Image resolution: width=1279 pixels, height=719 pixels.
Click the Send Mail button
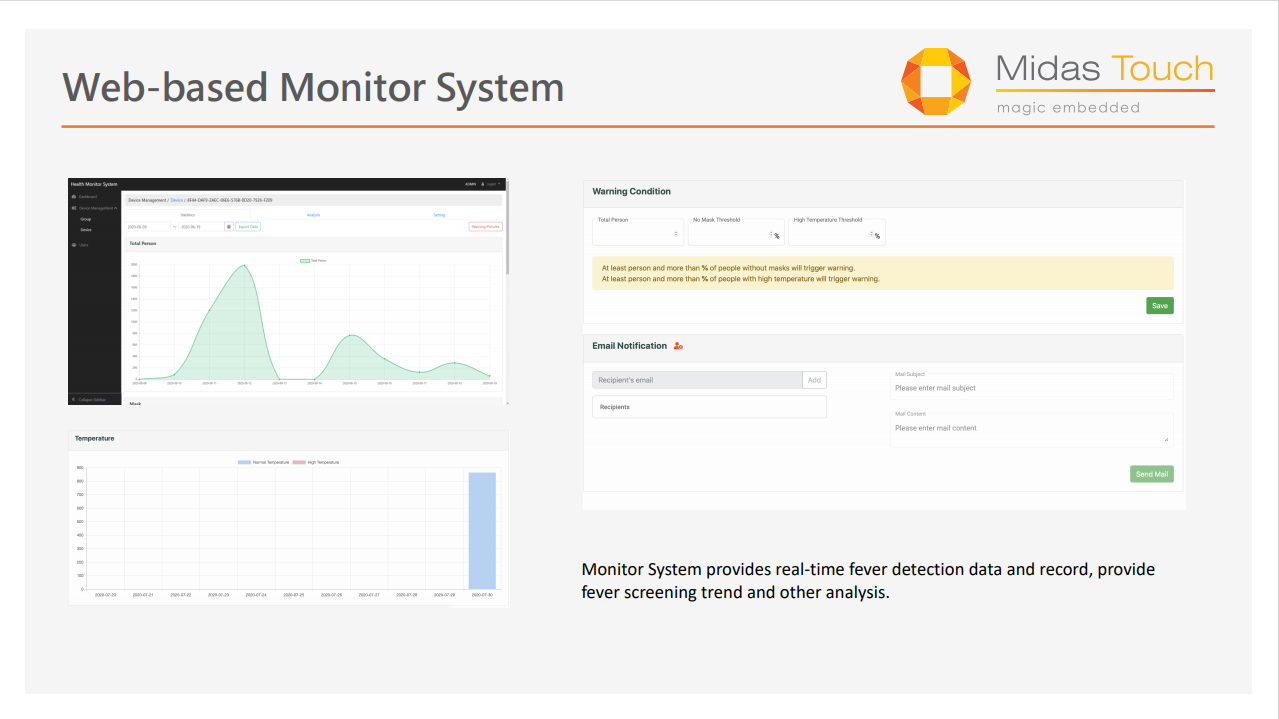click(x=1151, y=474)
